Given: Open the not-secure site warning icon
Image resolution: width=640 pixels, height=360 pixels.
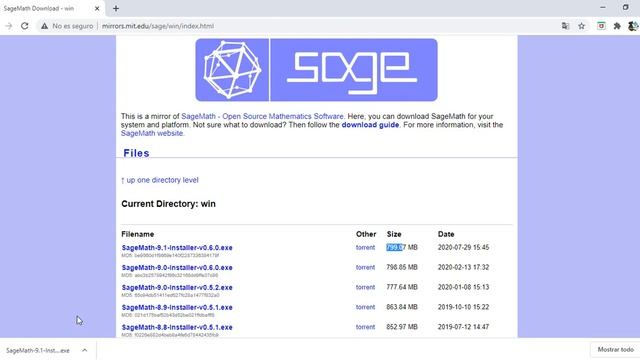Looking at the screenshot, I should click(x=44, y=26).
